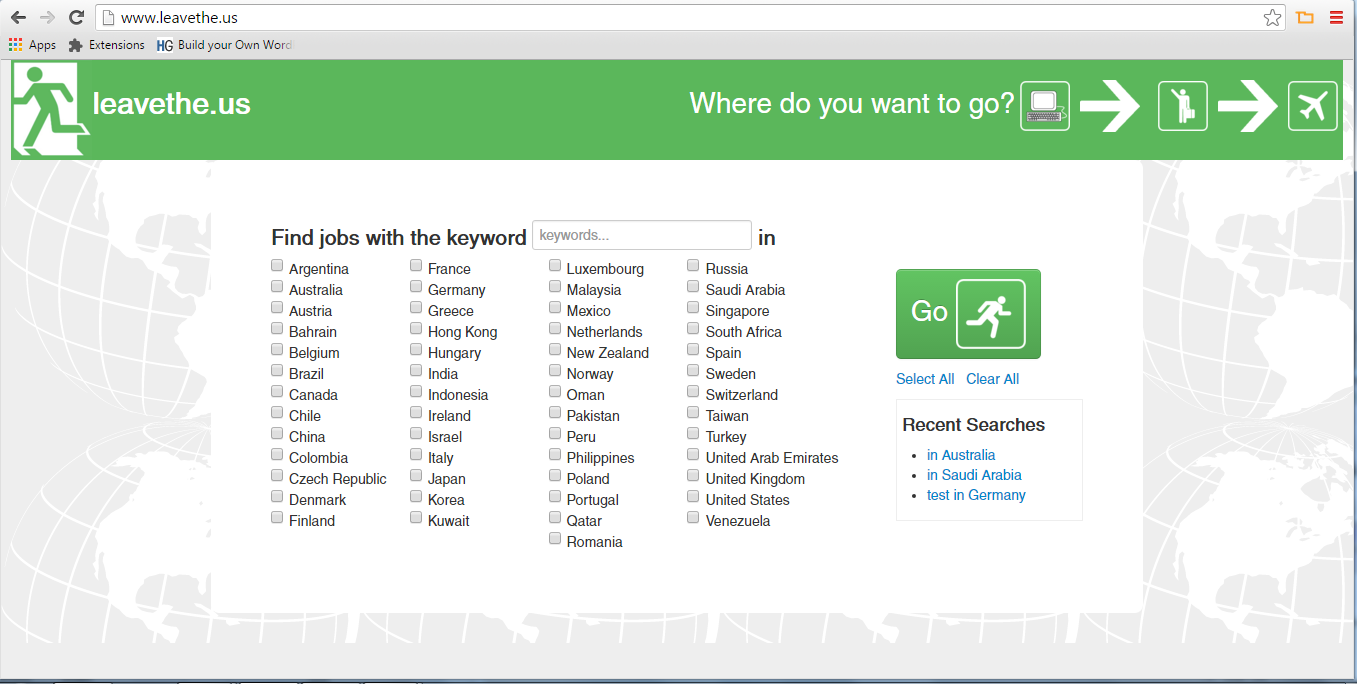Click the computer icon in header
Image resolution: width=1357 pixels, height=684 pixels.
tap(1044, 105)
